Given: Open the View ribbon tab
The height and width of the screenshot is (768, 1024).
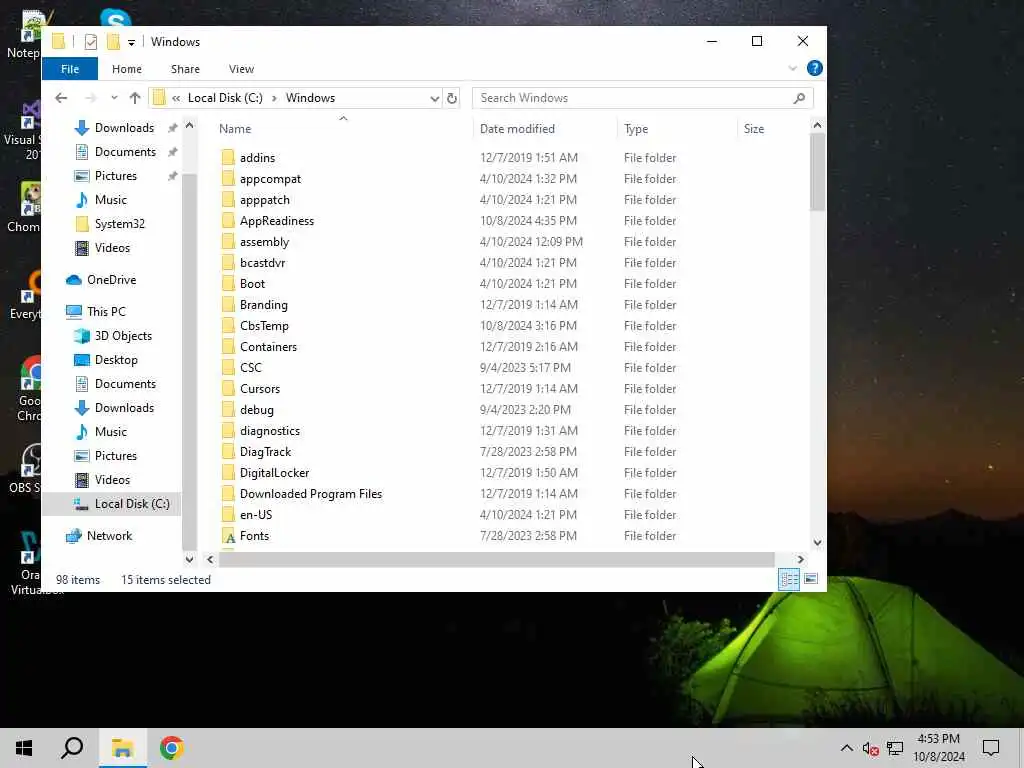Looking at the screenshot, I should (241, 69).
